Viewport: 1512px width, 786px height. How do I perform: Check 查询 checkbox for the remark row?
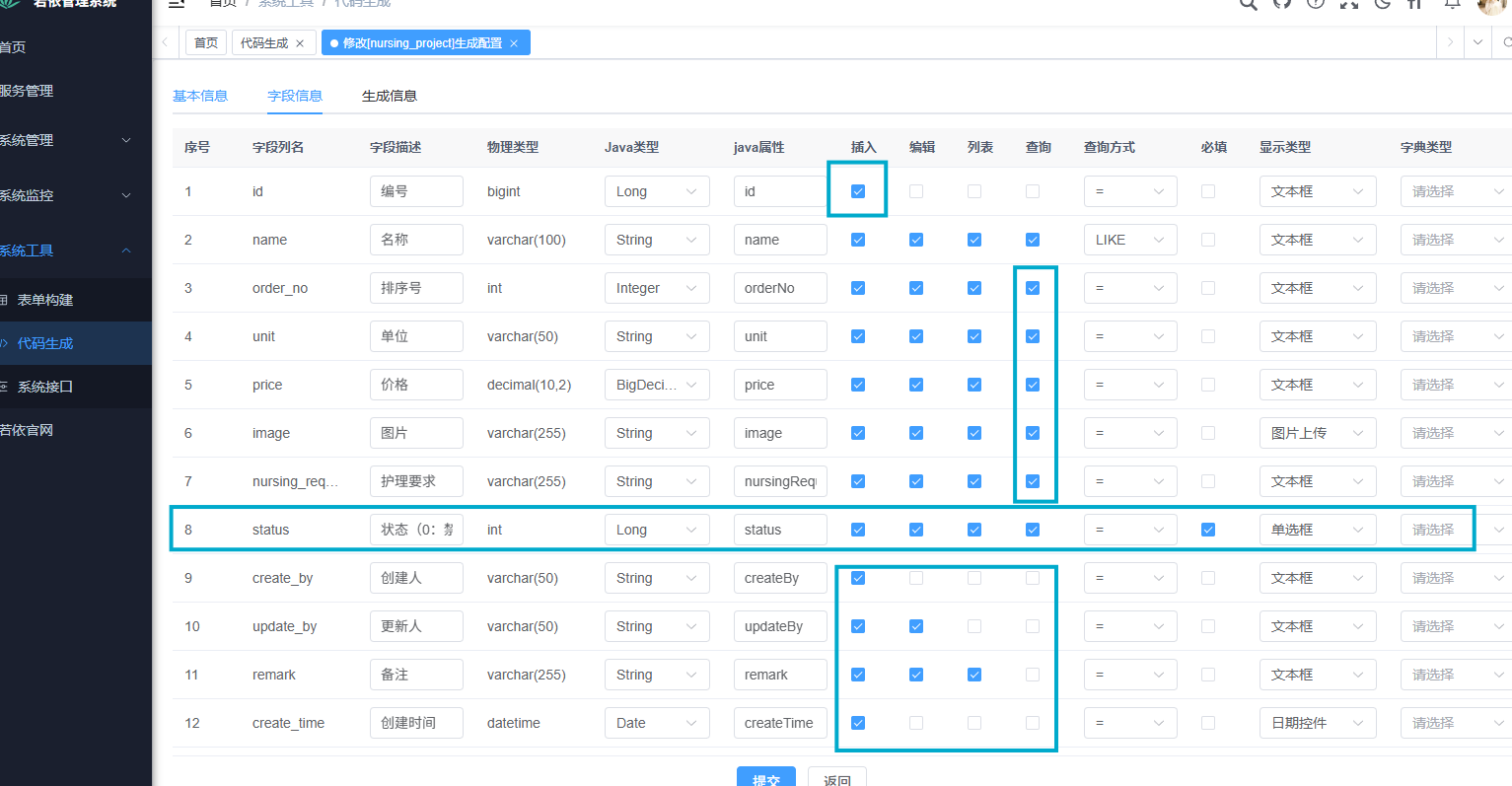point(1033,675)
